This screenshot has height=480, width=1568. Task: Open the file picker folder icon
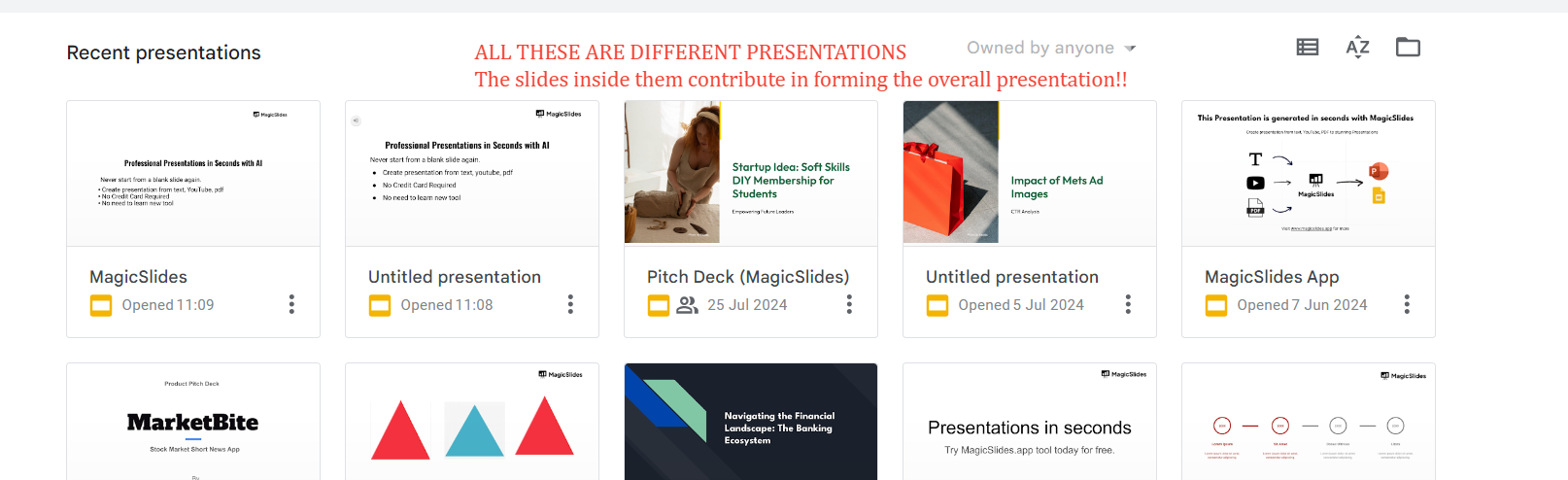pyautogui.click(x=1408, y=47)
